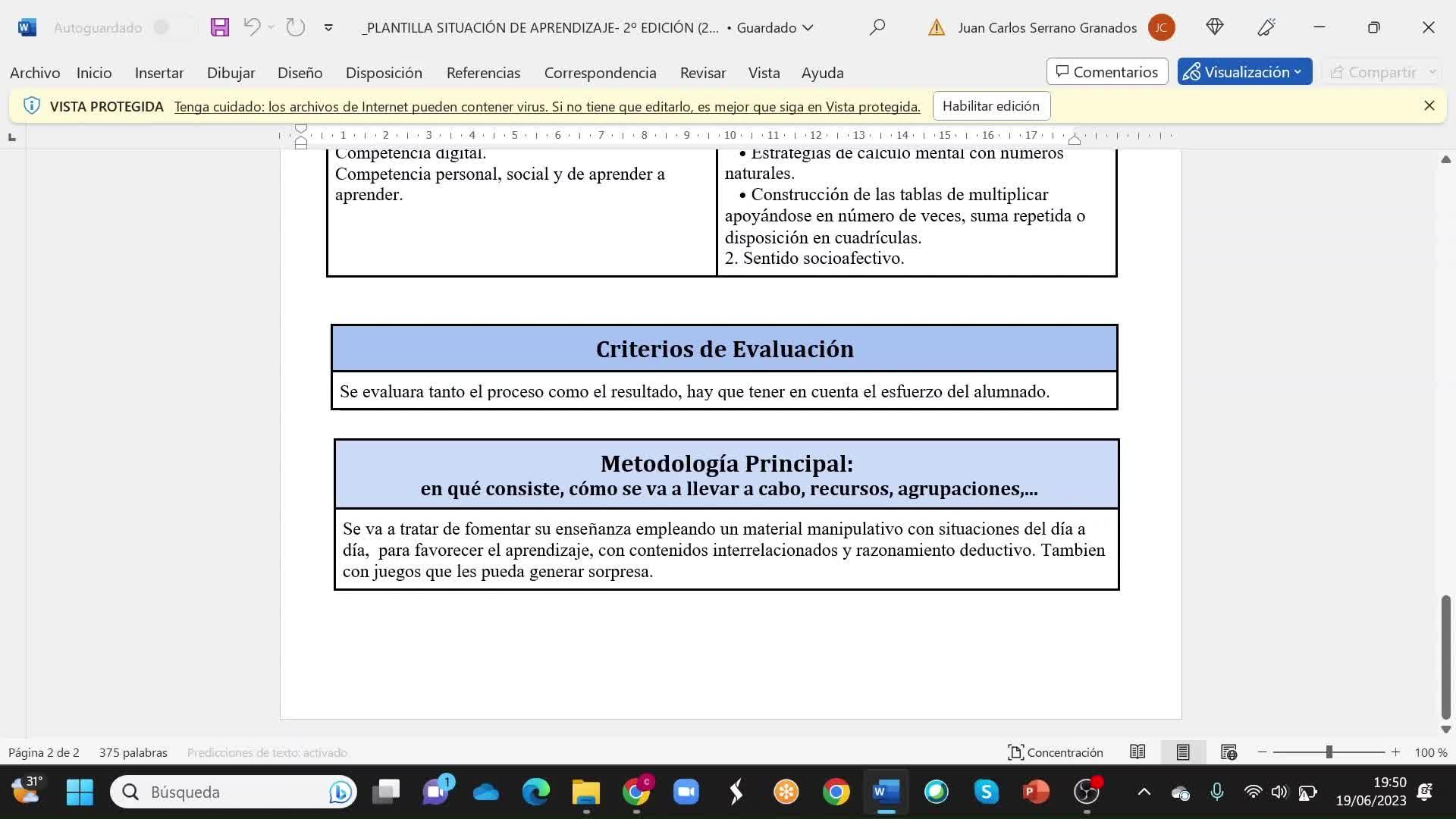Image resolution: width=1456 pixels, height=819 pixels.
Task: Open PowerPoint from the Windows taskbar
Action: pos(1036,792)
